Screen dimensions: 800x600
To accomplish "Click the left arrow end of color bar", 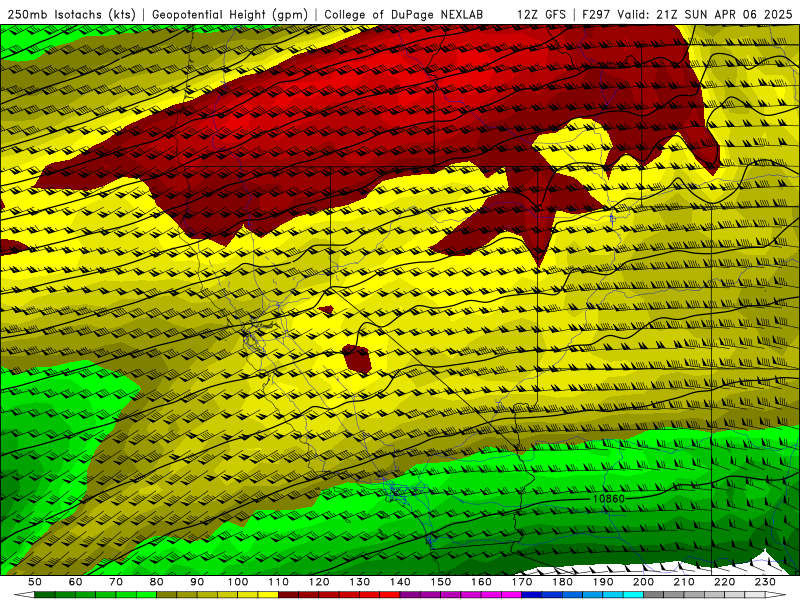I will point(24,595).
